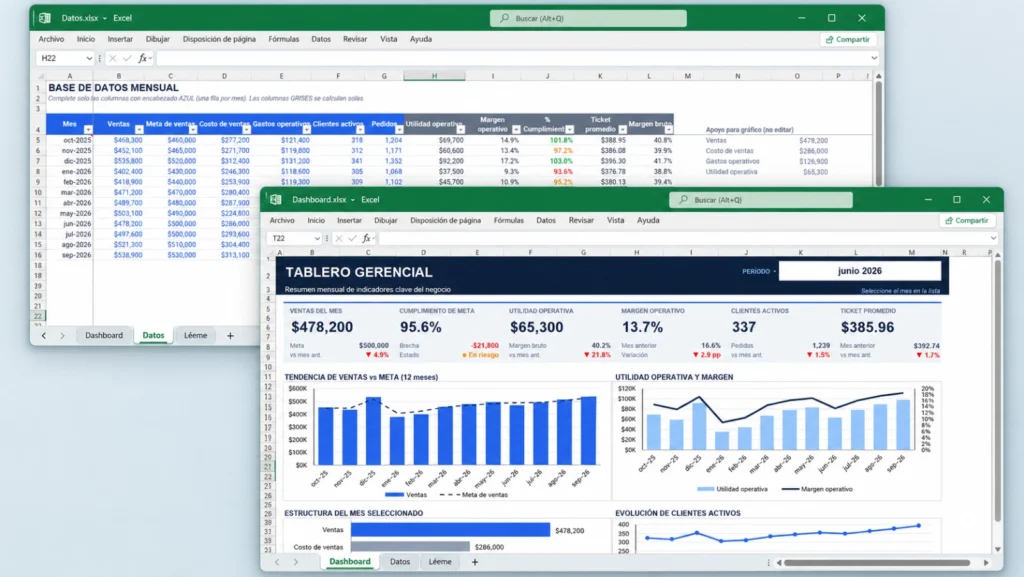Screen dimensions: 1024x577
Task: Click search magnifier icon in Dashboard.xlsx title bar
Action: tap(683, 200)
